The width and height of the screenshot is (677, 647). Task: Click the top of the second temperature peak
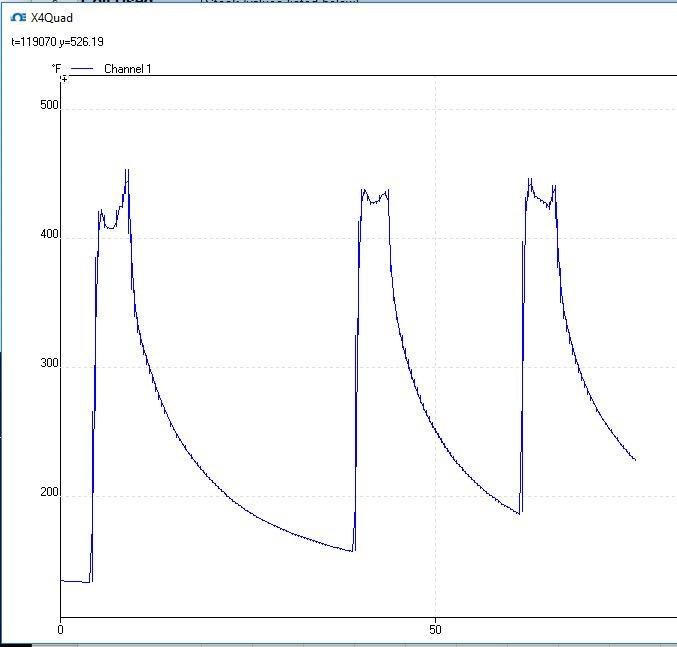click(x=364, y=189)
